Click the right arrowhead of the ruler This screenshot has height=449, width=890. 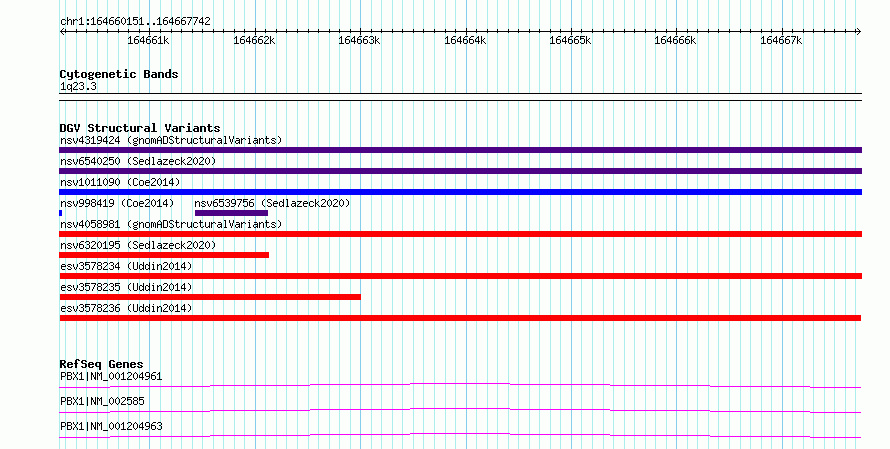[858, 31]
